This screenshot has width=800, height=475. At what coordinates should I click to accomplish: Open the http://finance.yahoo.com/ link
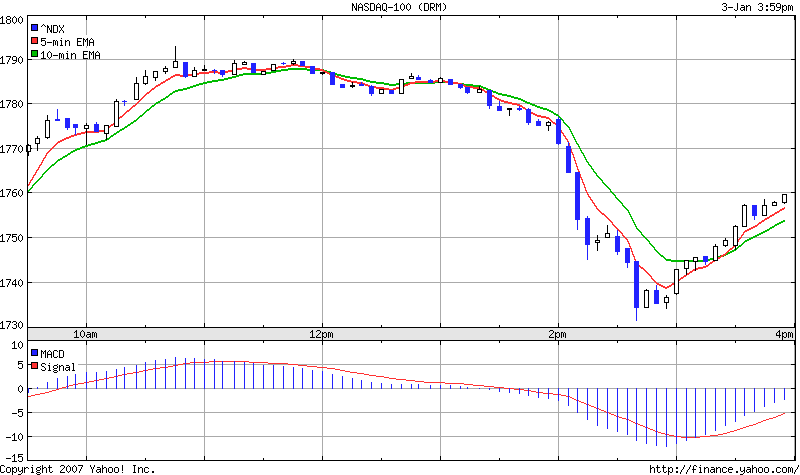click(x=724, y=469)
